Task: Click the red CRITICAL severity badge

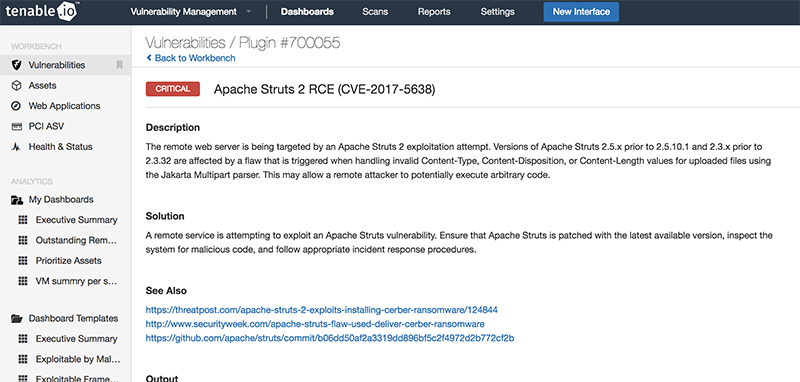Action: tap(173, 89)
